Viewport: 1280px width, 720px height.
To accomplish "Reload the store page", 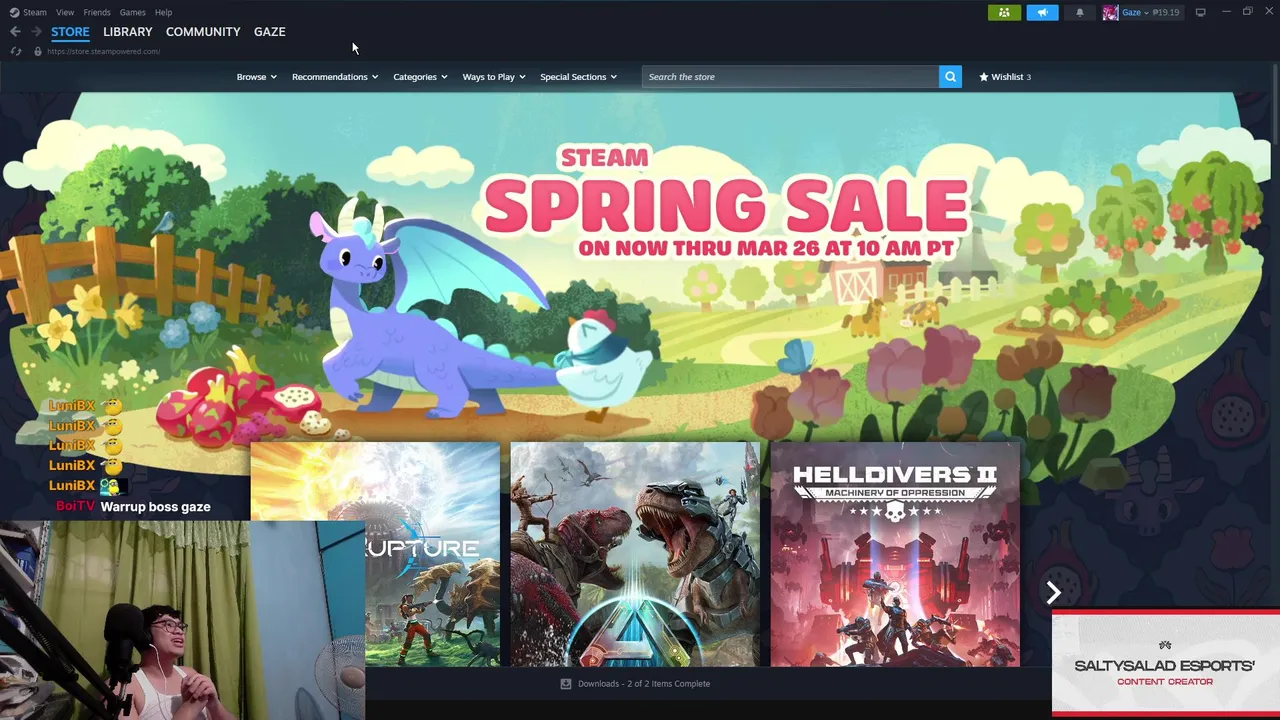I will 16,51.
